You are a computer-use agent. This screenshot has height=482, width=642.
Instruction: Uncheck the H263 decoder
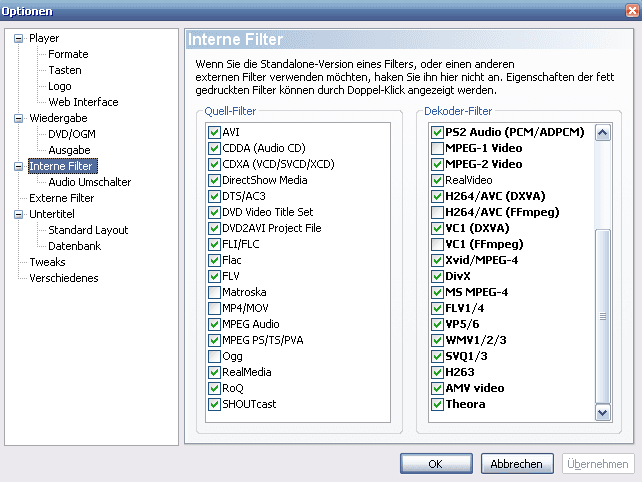[437, 372]
